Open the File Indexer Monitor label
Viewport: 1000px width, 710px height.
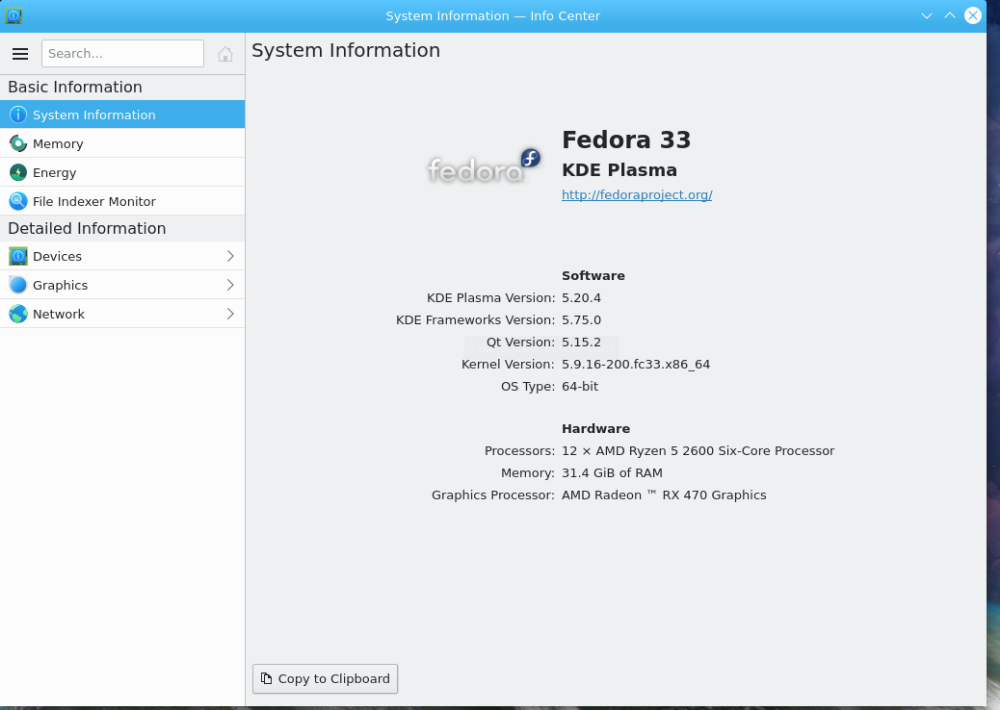click(x=94, y=202)
